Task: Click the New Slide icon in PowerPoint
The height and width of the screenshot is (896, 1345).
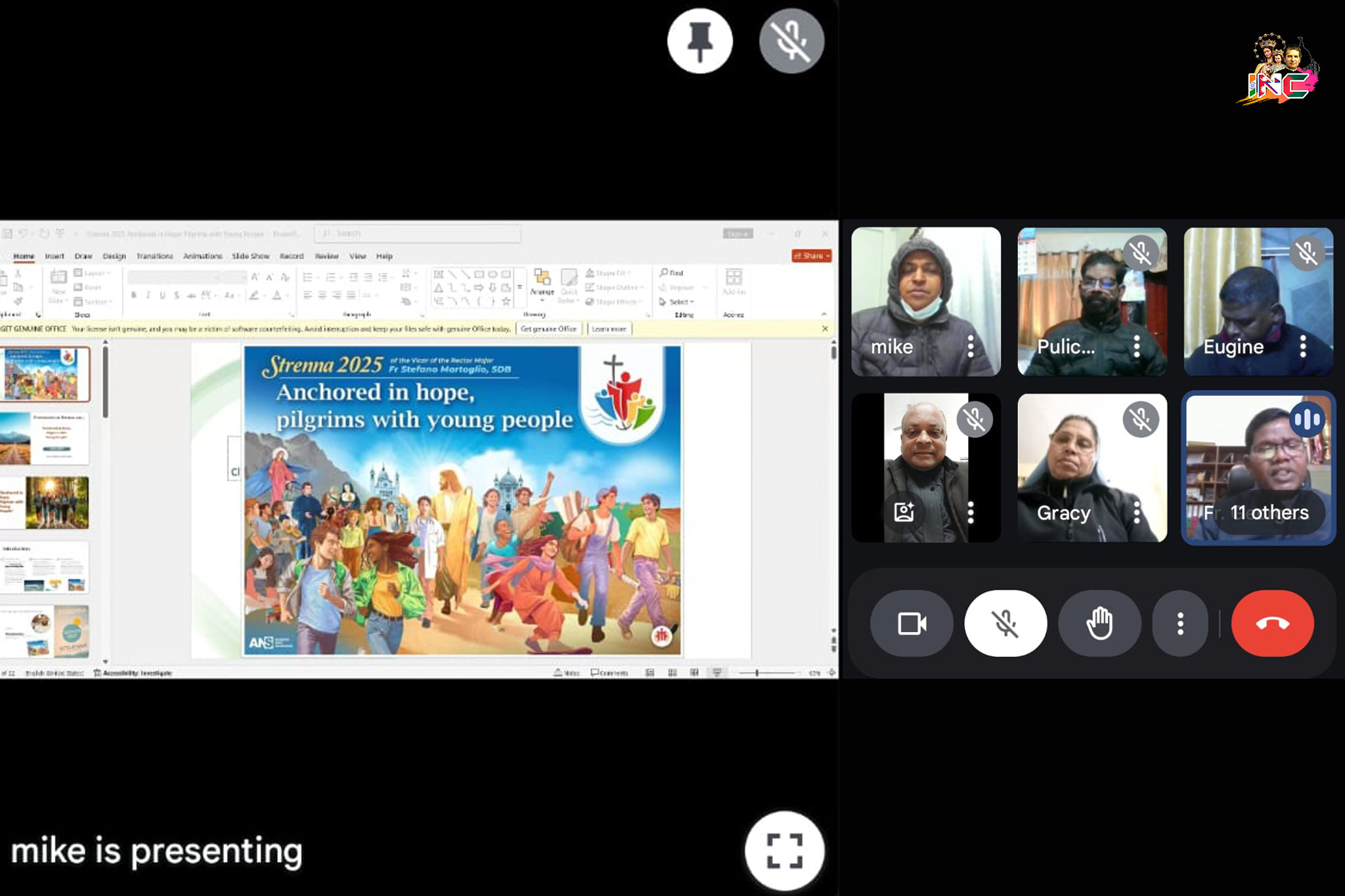Action: (58, 278)
